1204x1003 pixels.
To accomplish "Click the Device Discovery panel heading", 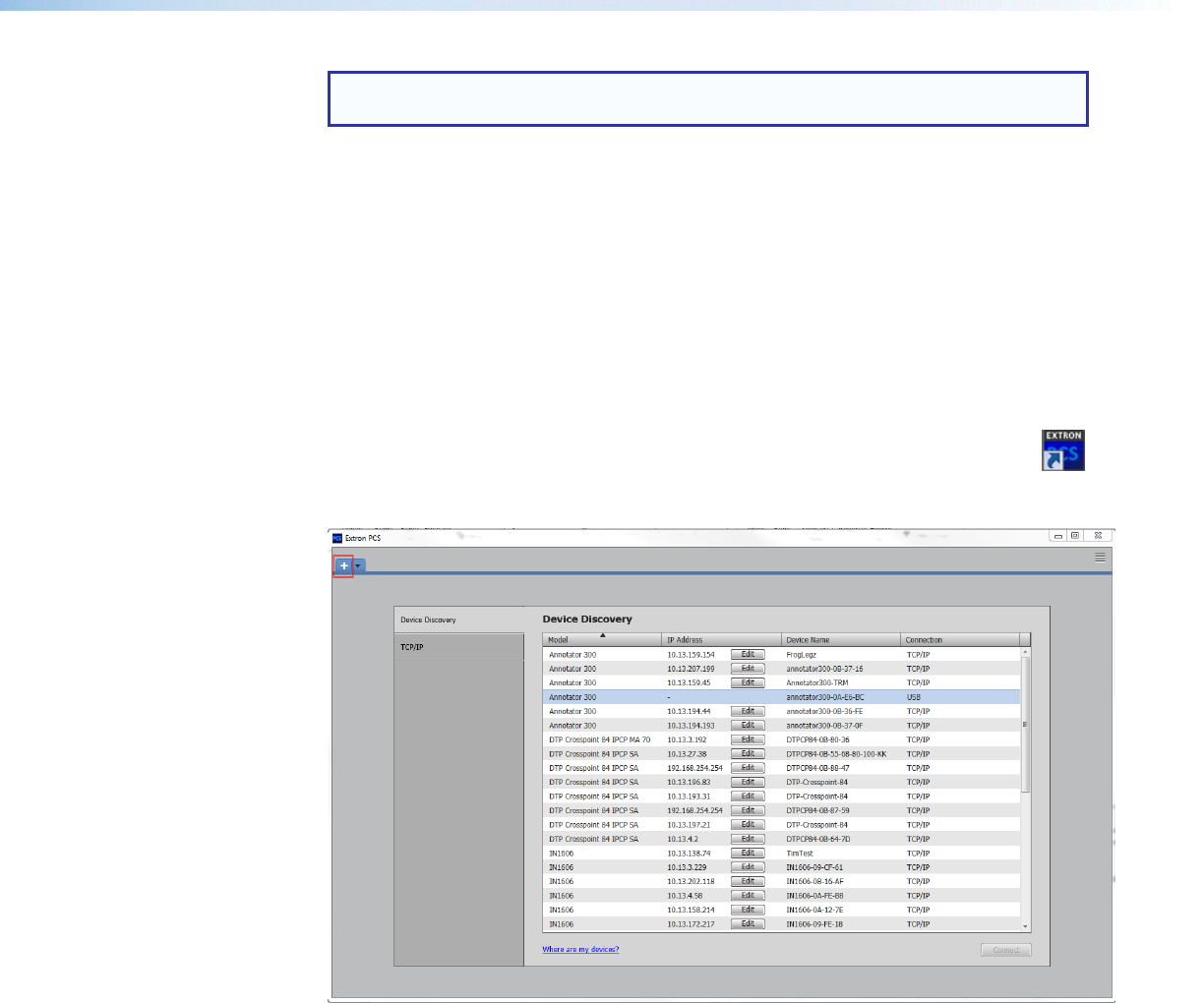I will pos(587,619).
